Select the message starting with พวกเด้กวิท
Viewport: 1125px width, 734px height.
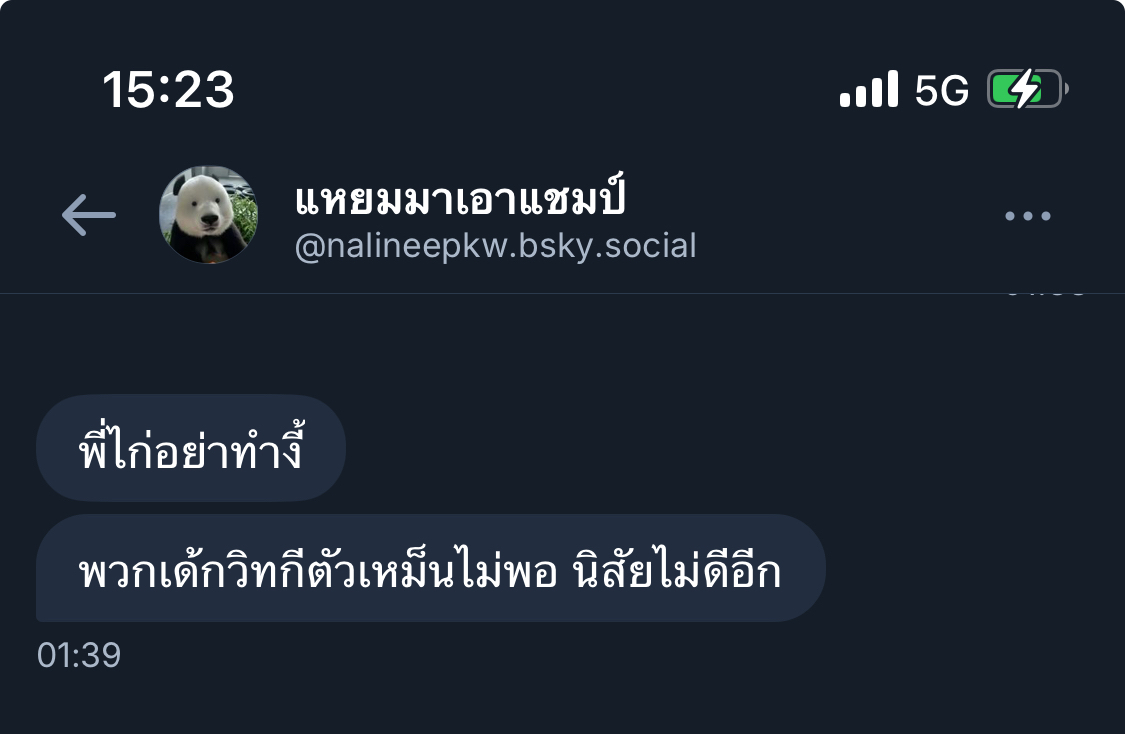430,568
